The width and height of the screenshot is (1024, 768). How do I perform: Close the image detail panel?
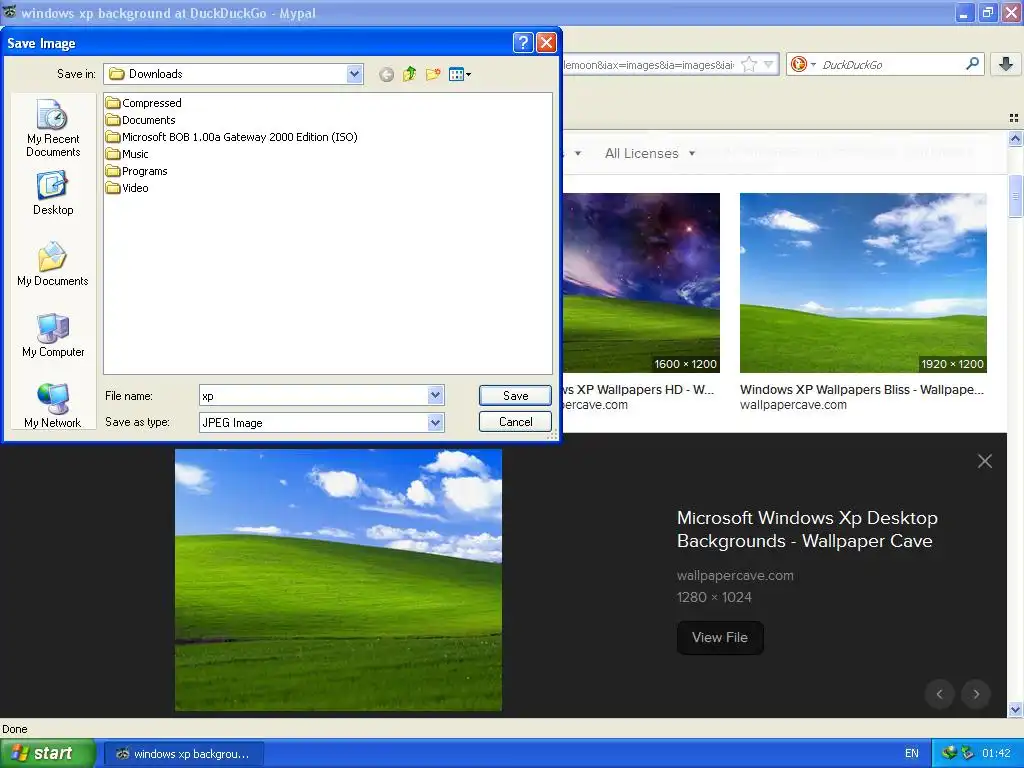click(x=985, y=461)
